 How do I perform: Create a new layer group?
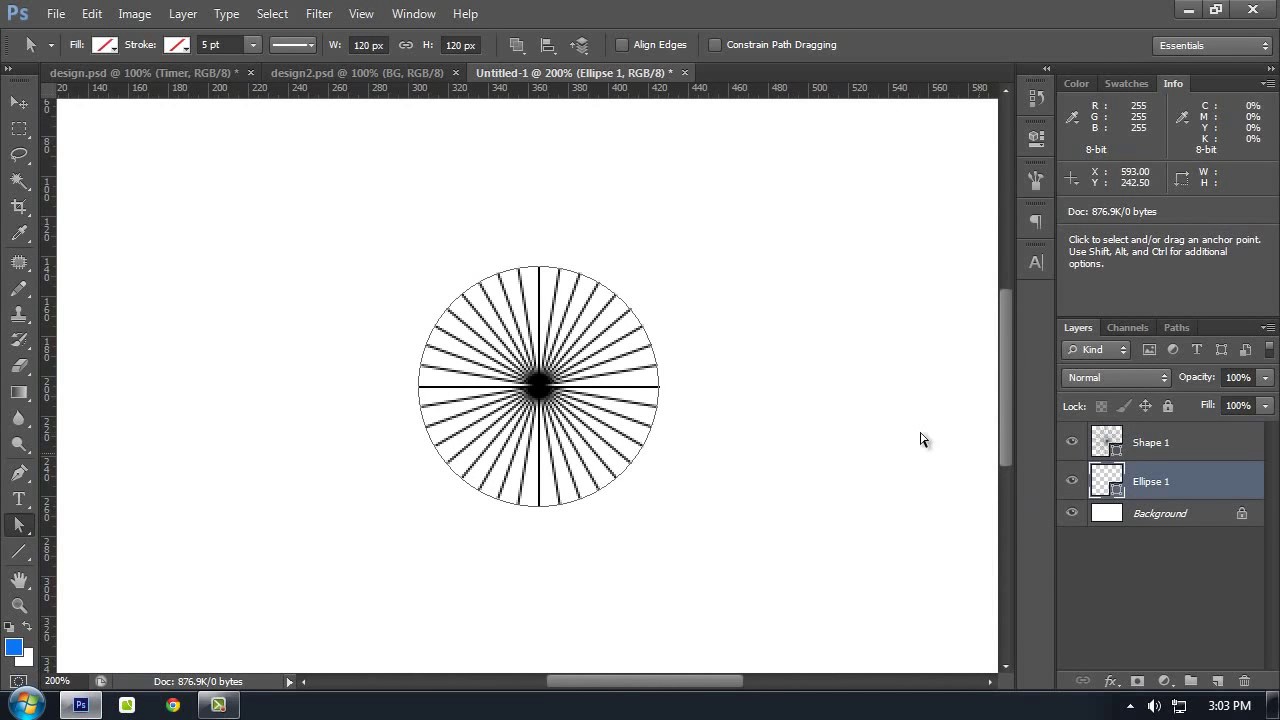(1191, 681)
